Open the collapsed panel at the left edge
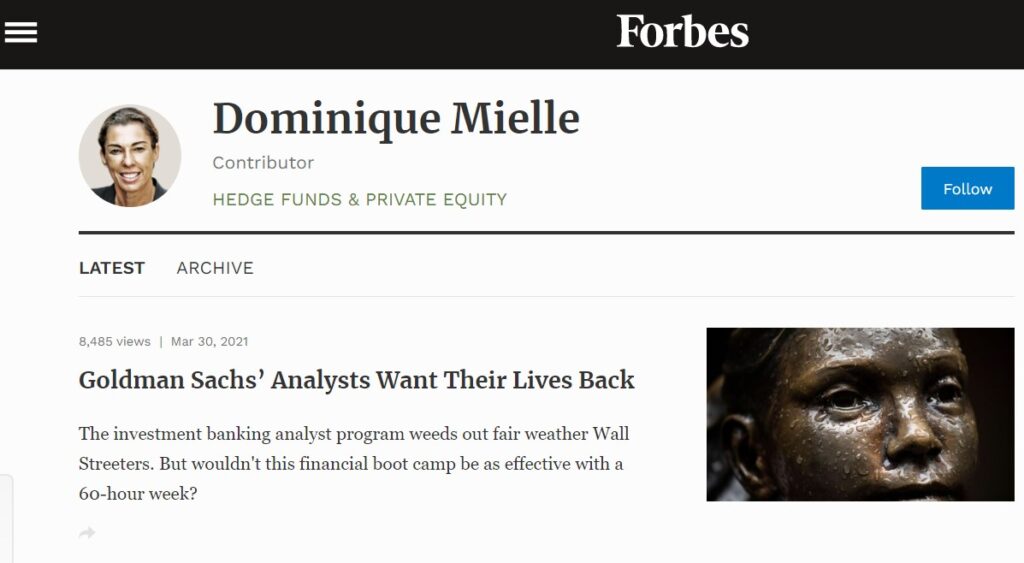 click(x=6, y=519)
